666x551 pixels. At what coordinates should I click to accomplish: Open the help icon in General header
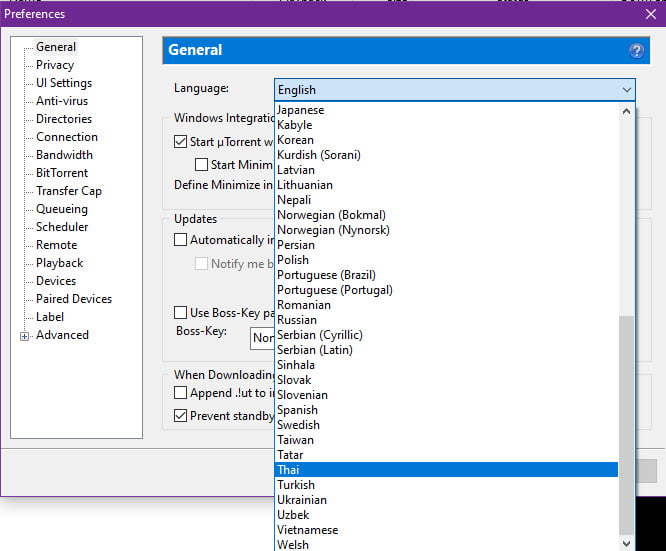click(x=636, y=51)
